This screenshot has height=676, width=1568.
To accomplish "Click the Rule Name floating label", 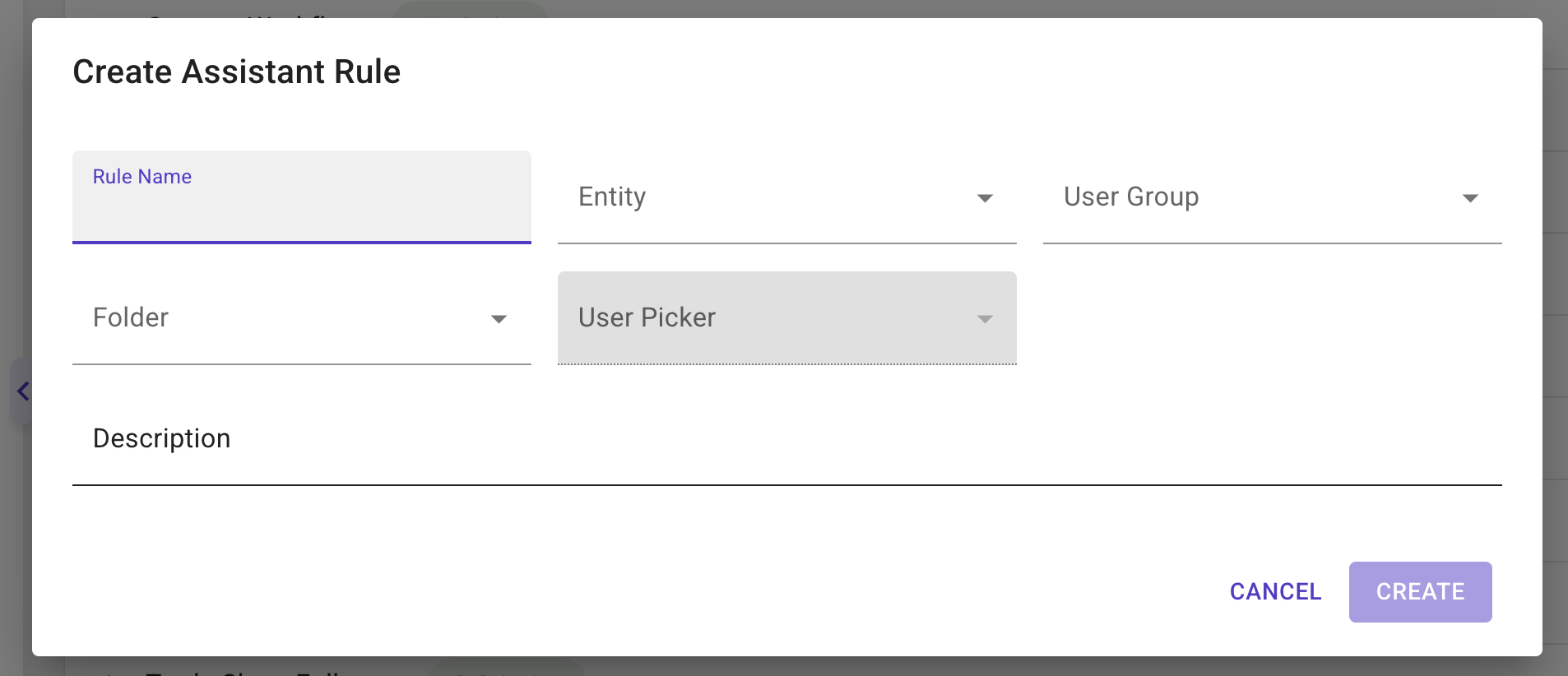I will [142, 177].
